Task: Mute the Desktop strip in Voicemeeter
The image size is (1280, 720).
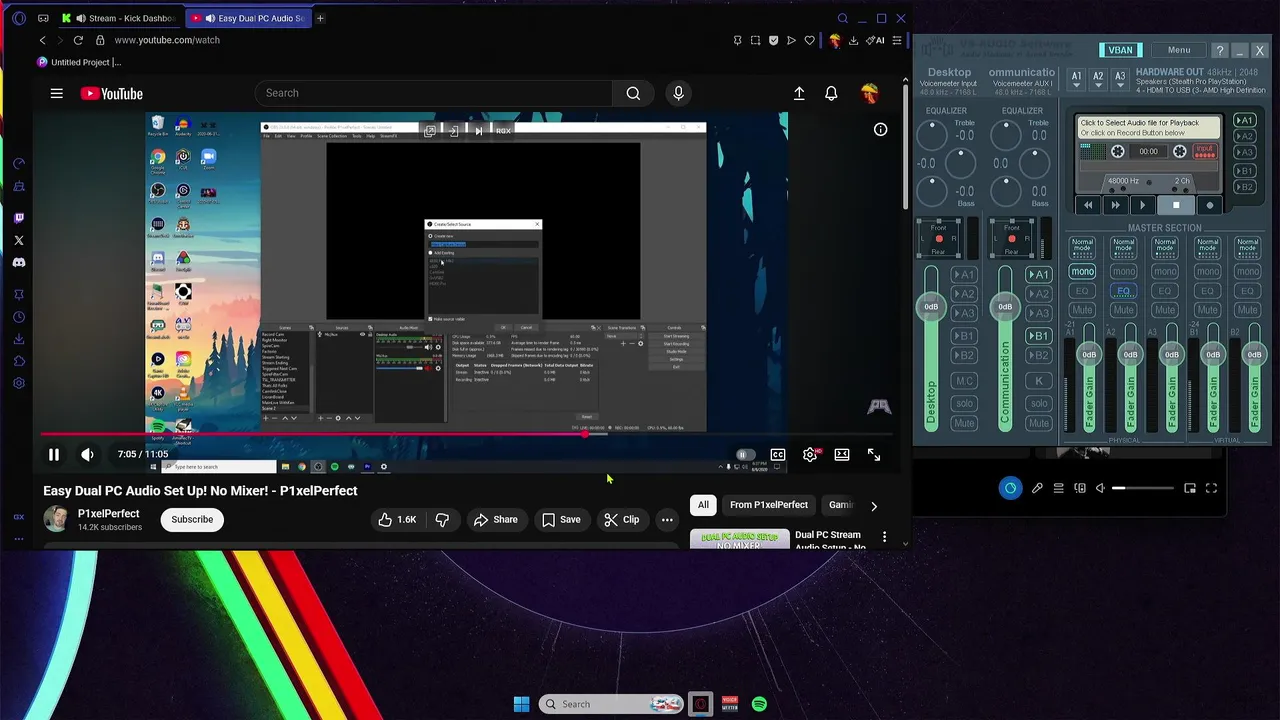Action: [964, 423]
